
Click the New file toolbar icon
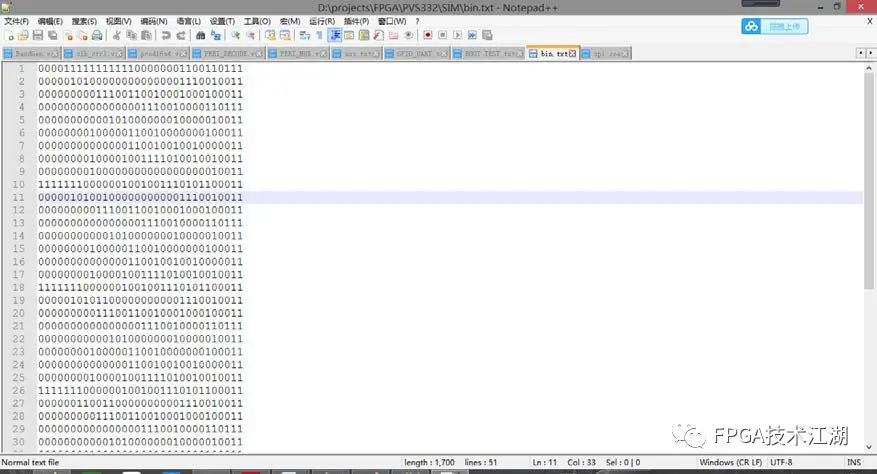(x=8, y=35)
